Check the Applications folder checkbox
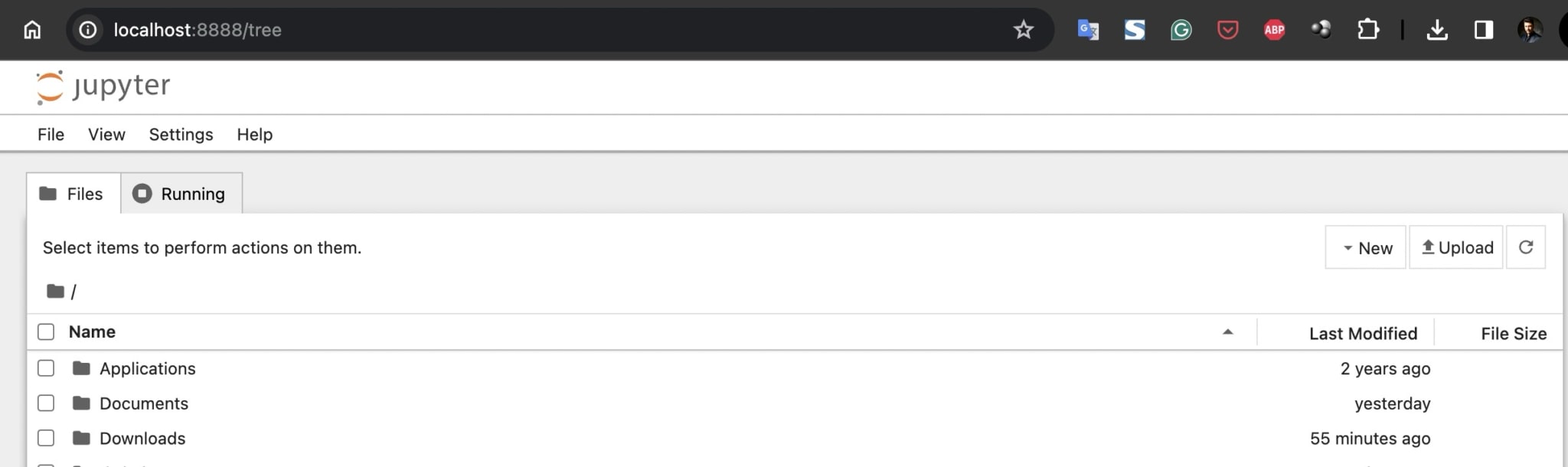Viewport: 1568px width, 467px height. [46, 367]
